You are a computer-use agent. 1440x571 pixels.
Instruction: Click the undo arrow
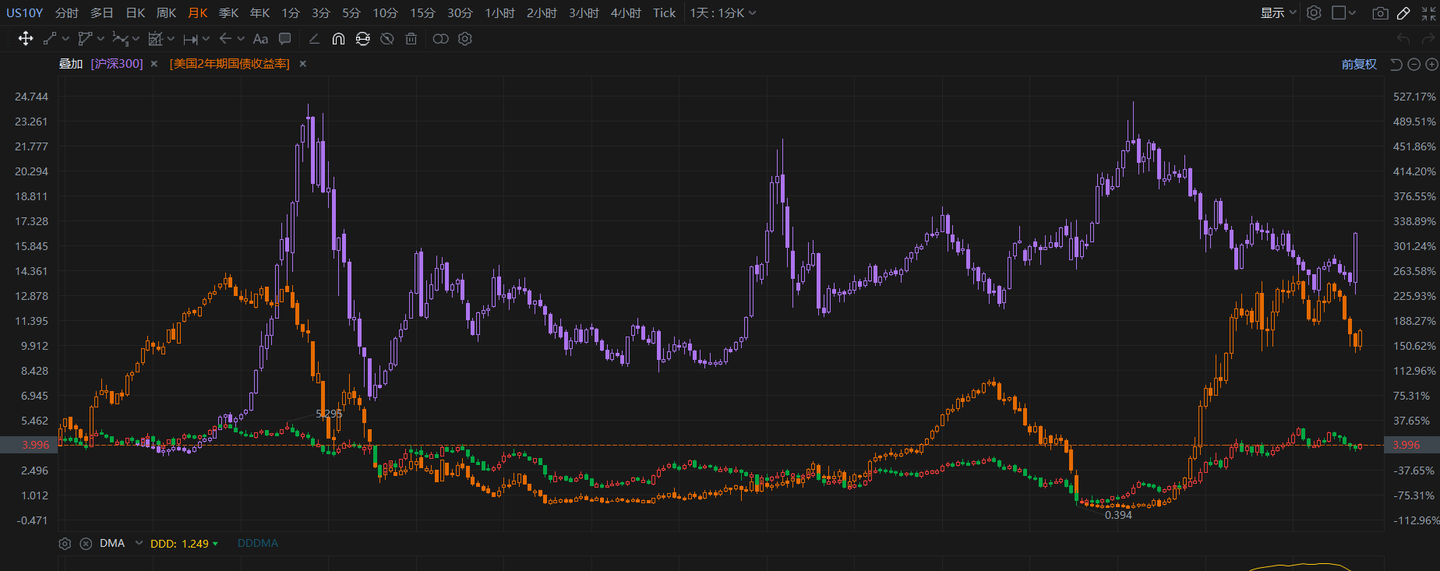coord(1403,39)
